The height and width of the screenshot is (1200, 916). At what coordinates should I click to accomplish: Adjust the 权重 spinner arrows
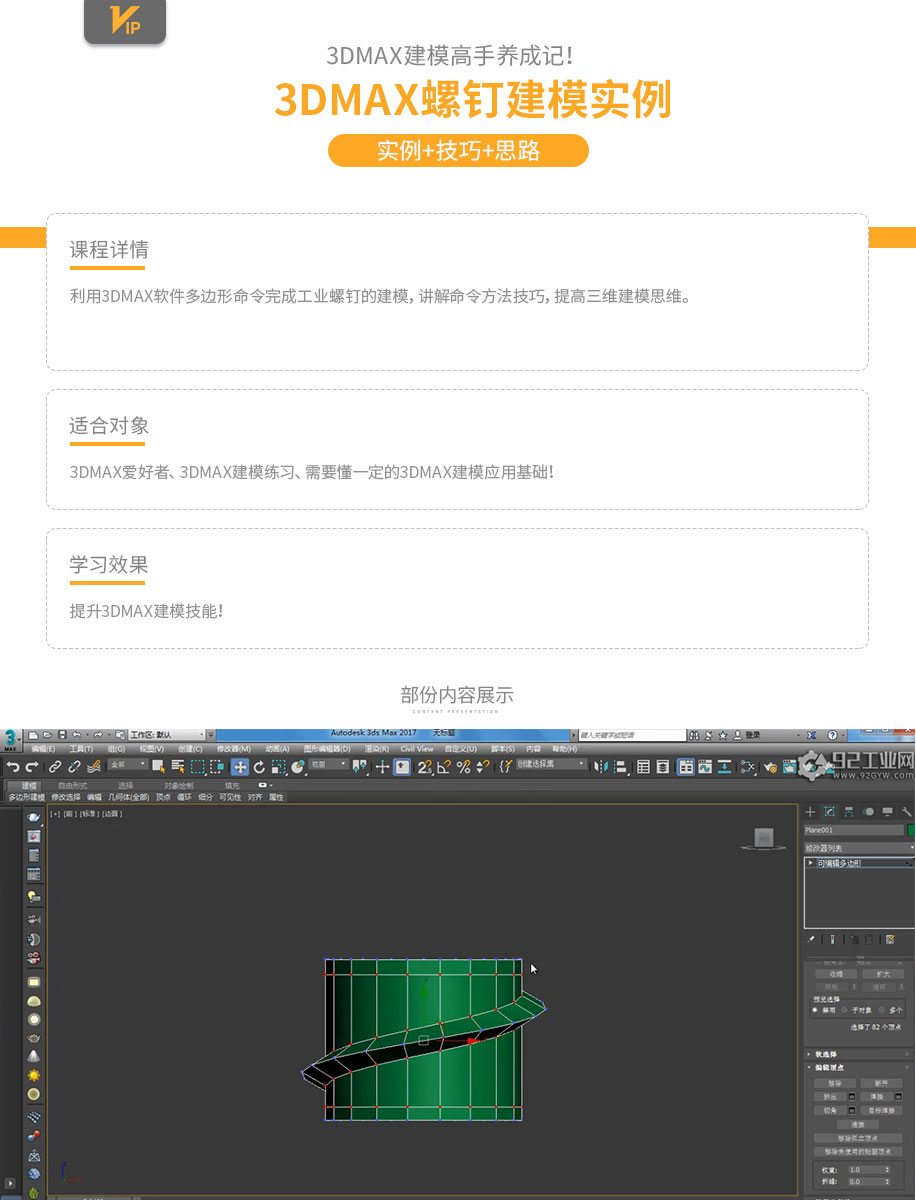click(887, 1170)
